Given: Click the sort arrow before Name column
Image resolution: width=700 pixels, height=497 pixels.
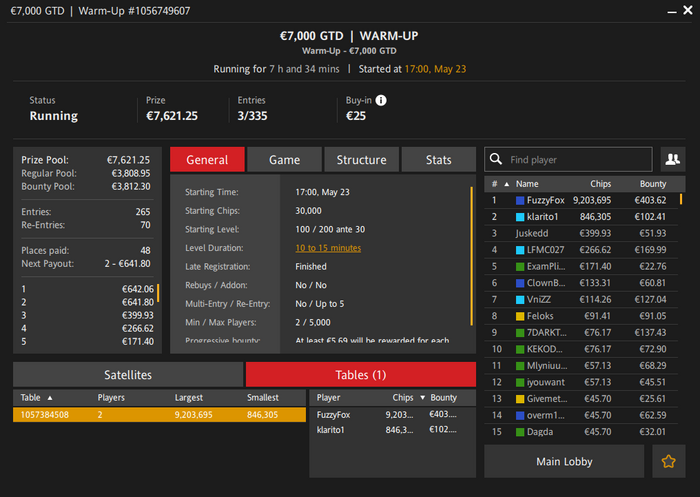Looking at the screenshot, I should coord(505,184).
